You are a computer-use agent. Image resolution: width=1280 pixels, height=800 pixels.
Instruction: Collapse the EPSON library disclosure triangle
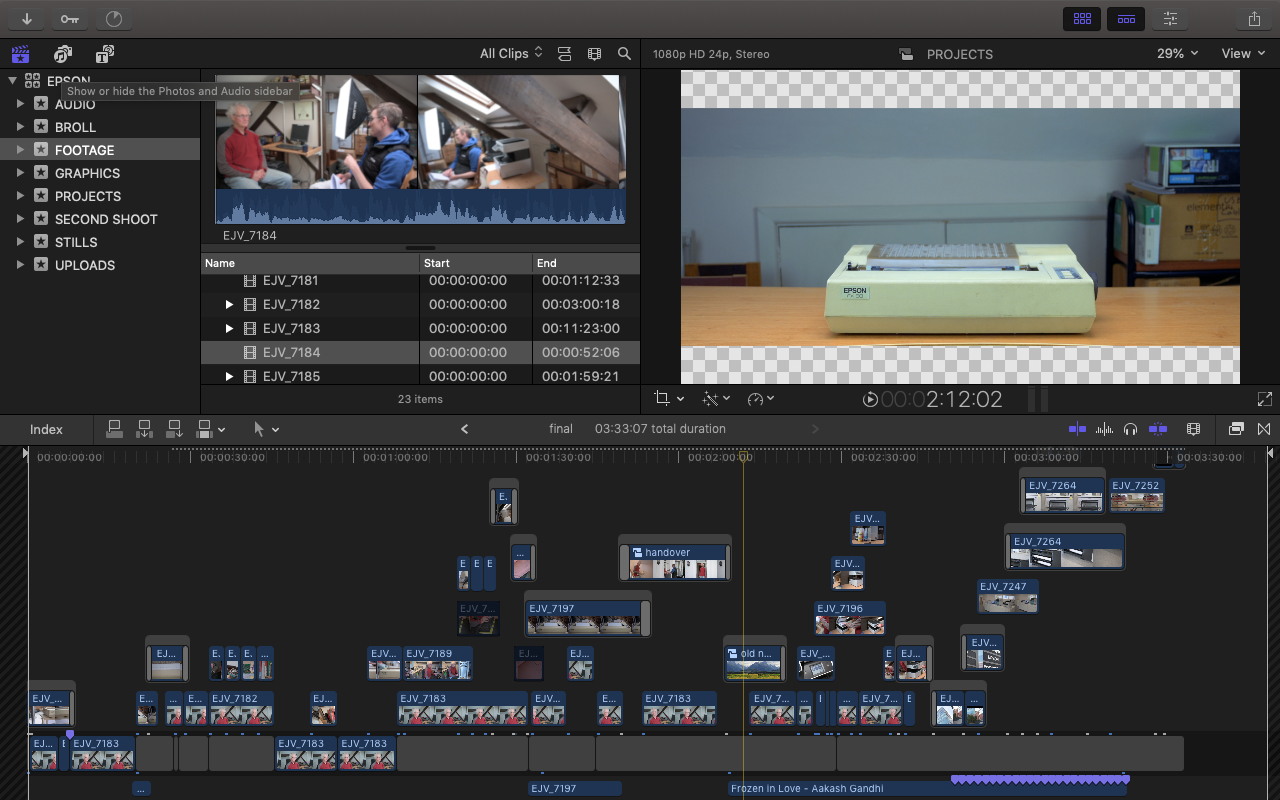pos(12,81)
